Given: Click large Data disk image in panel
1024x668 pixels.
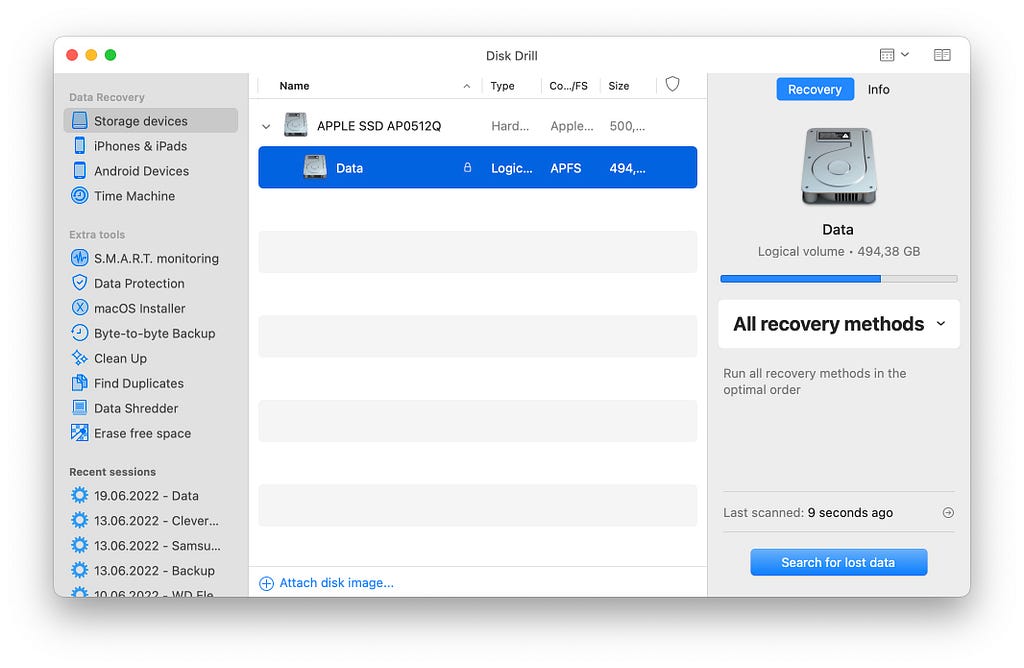Looking at the screenshot, I should [x=839, y=167].
